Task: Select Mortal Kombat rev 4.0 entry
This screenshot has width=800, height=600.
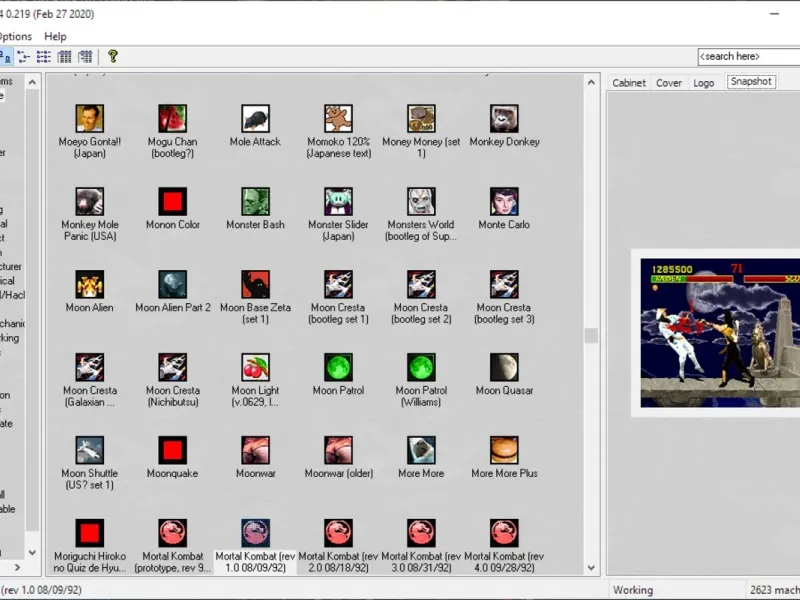Action: point(504,533)
